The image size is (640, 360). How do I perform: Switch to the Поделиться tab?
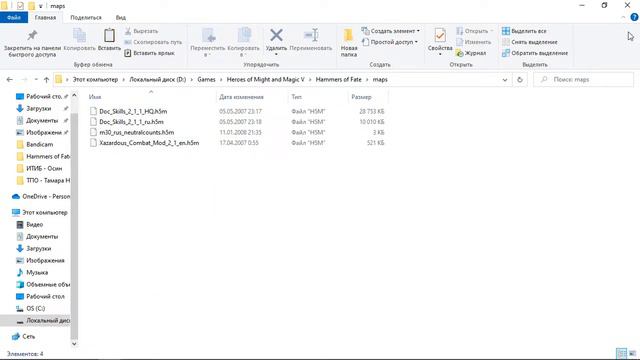pyautogui.click(x=86, y=18)
